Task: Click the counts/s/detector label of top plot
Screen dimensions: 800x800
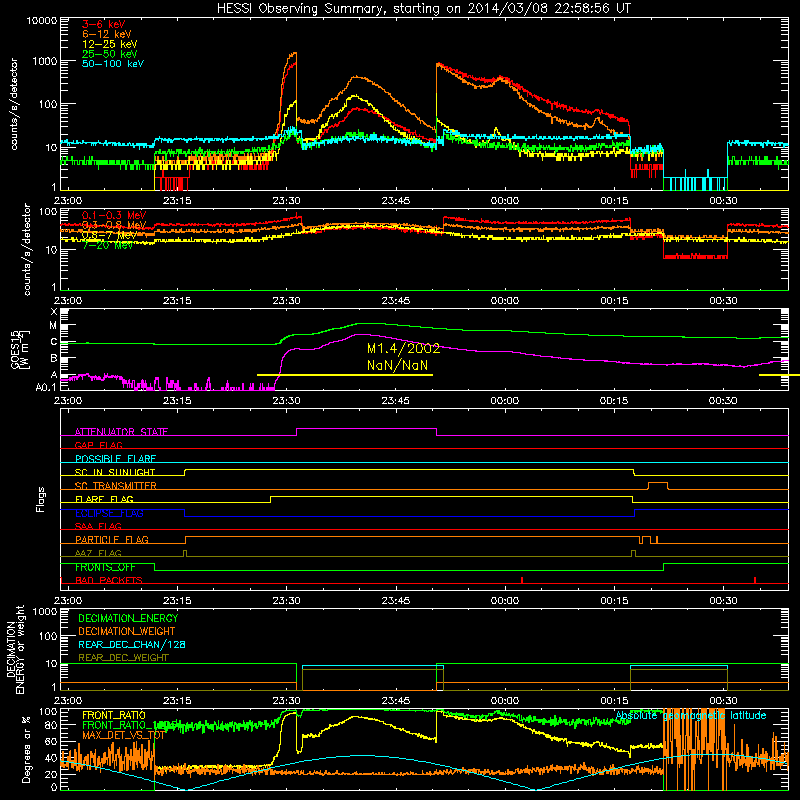Action: click(14, 104)
